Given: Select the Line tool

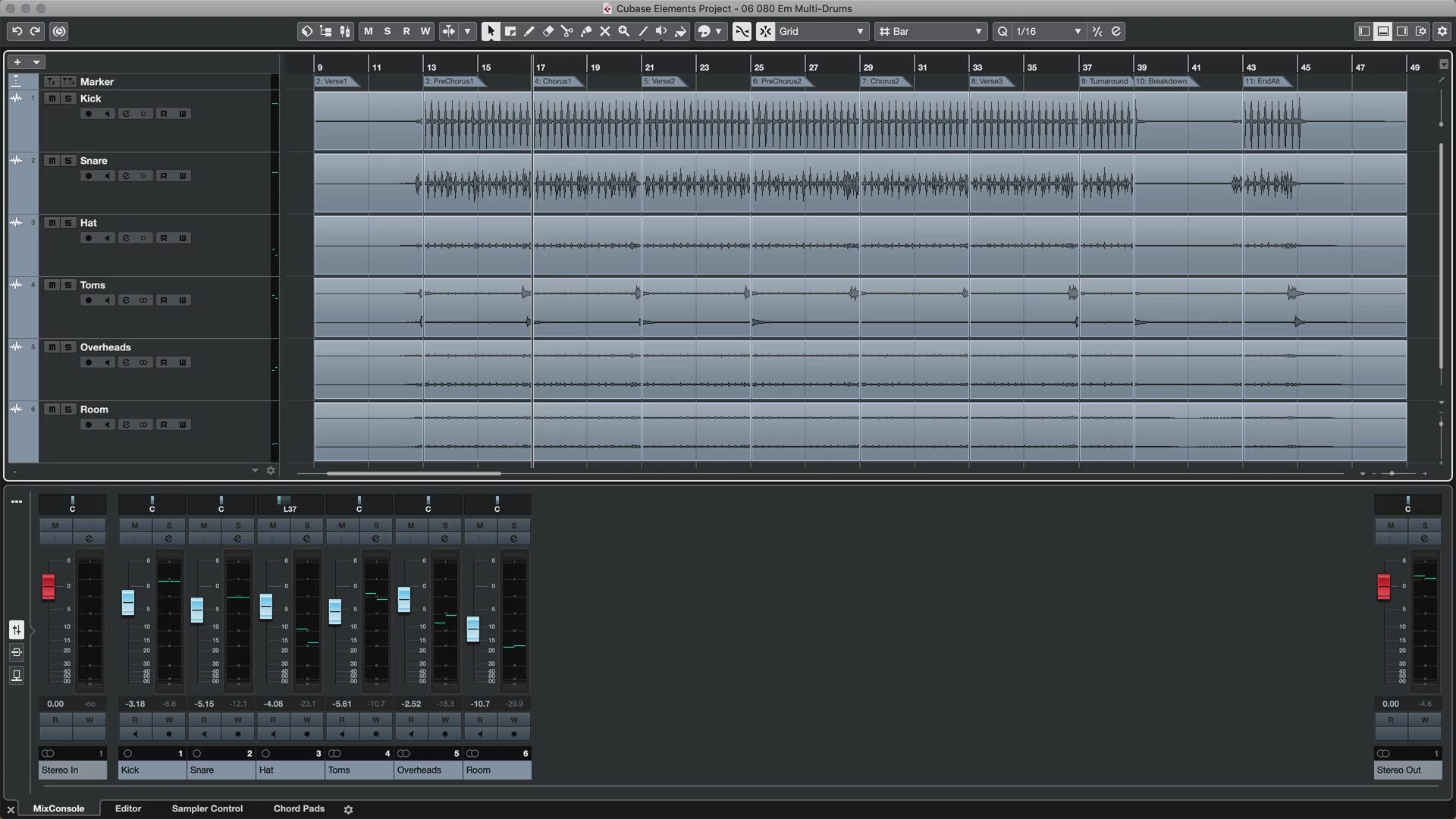Looking at the screenshot, I should tap(643, 31).
